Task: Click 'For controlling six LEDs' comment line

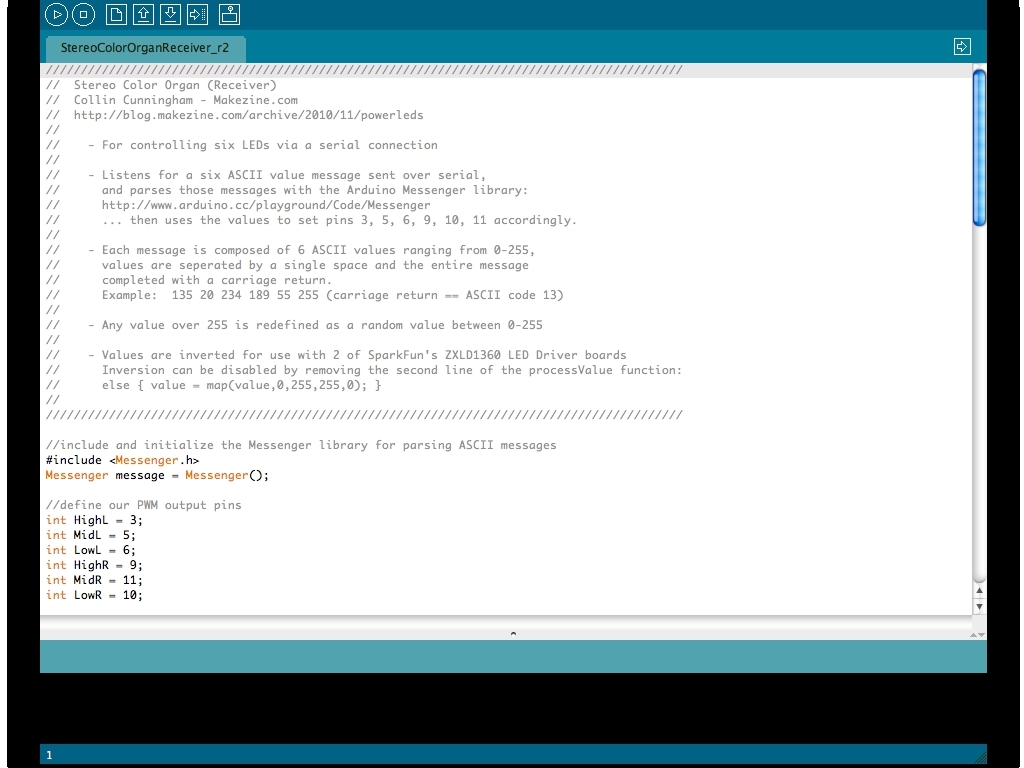Action: [242, 145]
